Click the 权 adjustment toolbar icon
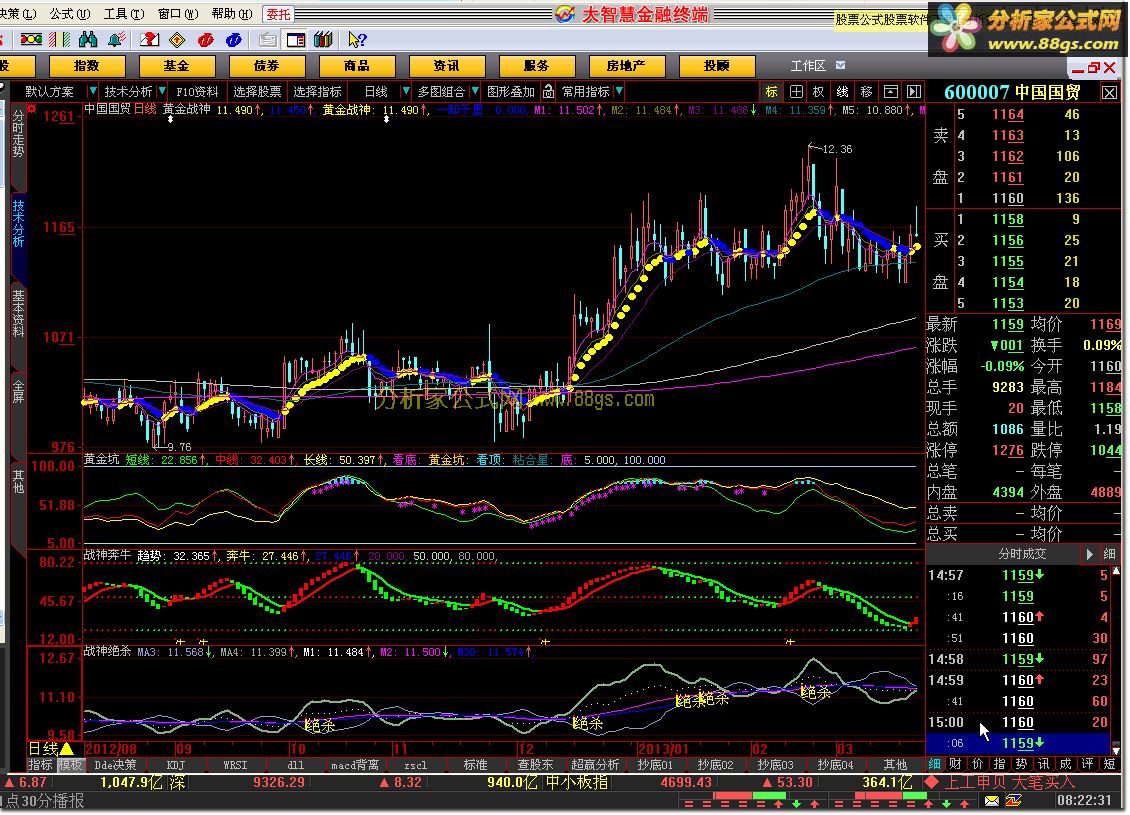This screenshot has width=1130, height=815. (819, 92)
